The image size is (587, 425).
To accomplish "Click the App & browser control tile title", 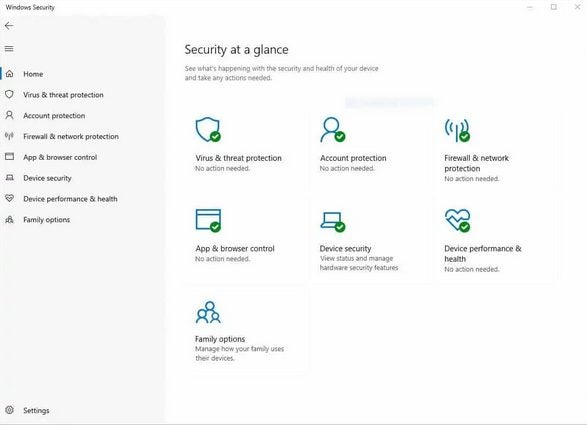I will pyautogui.click(x=235, y=249).
